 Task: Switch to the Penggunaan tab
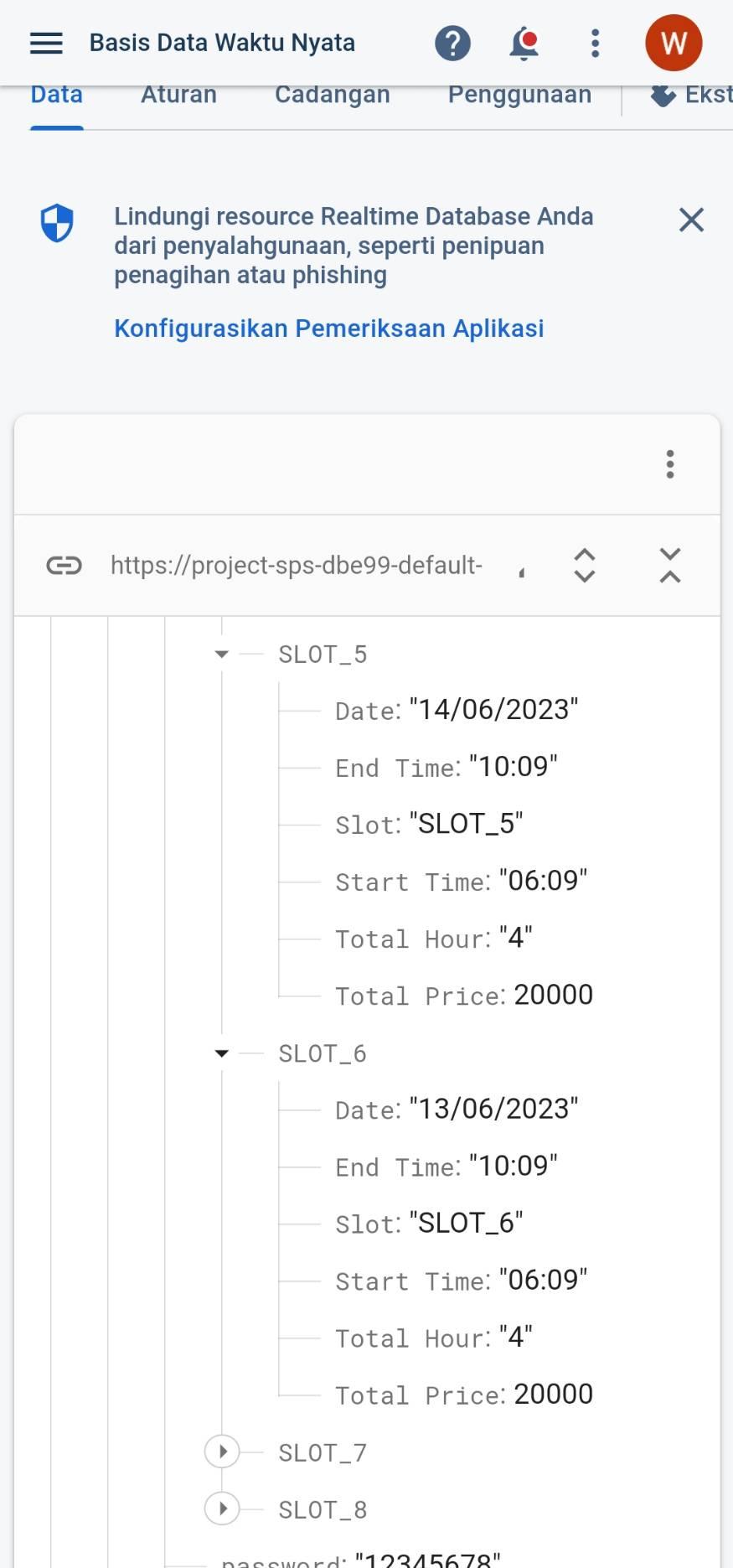(x=519, y=96)
